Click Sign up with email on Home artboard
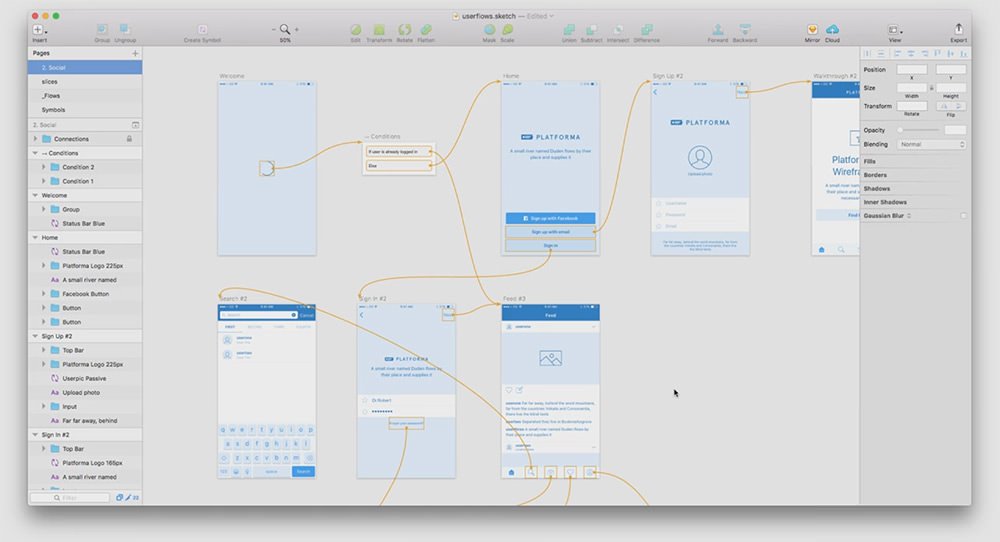The height and width of the screenshot is (542, 1000). (x=550, y=232)
